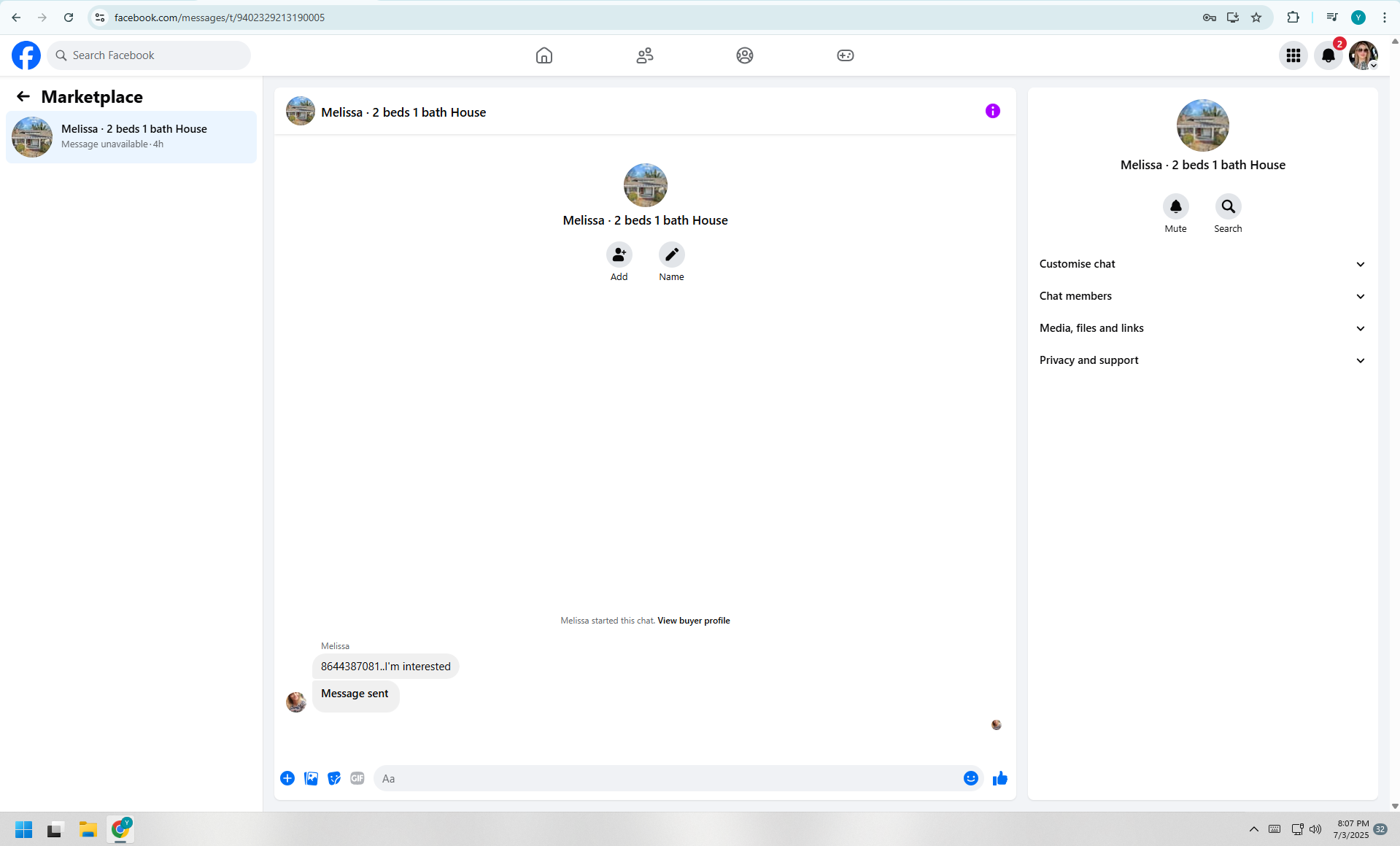Reload the page in browser

[x=69, y=18]
